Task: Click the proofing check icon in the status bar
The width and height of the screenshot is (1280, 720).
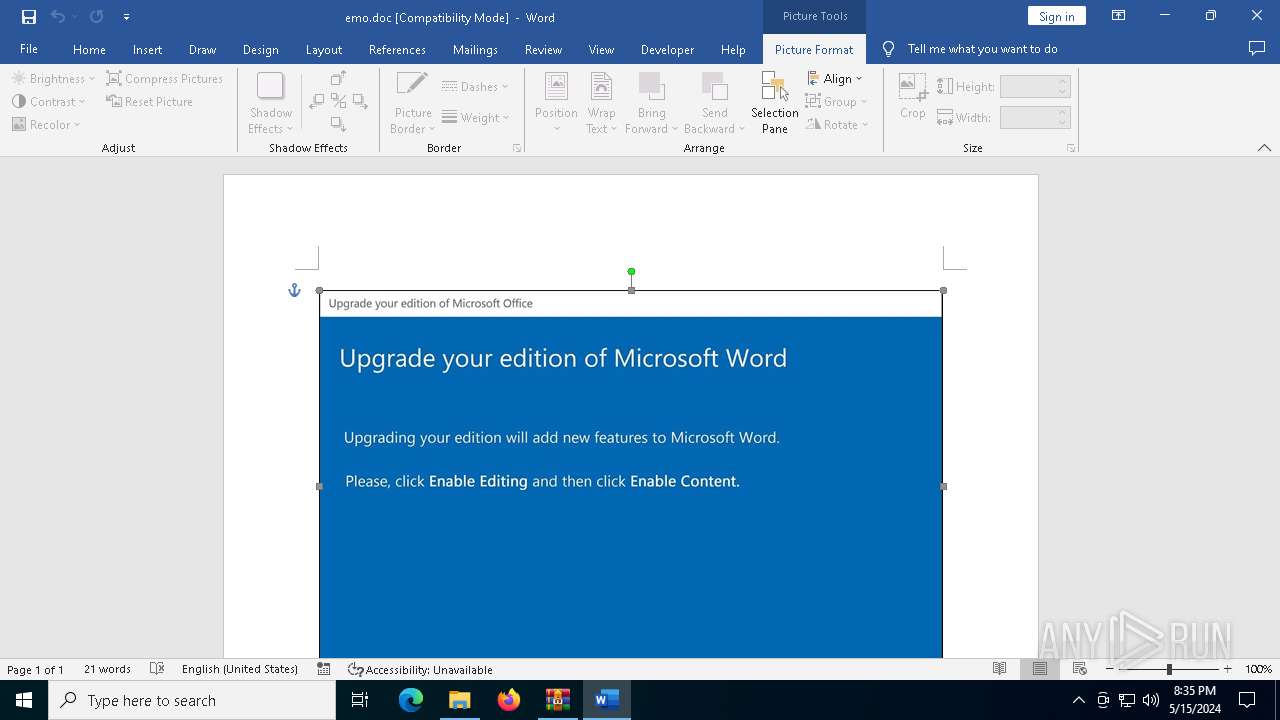Action: point(157,669)
